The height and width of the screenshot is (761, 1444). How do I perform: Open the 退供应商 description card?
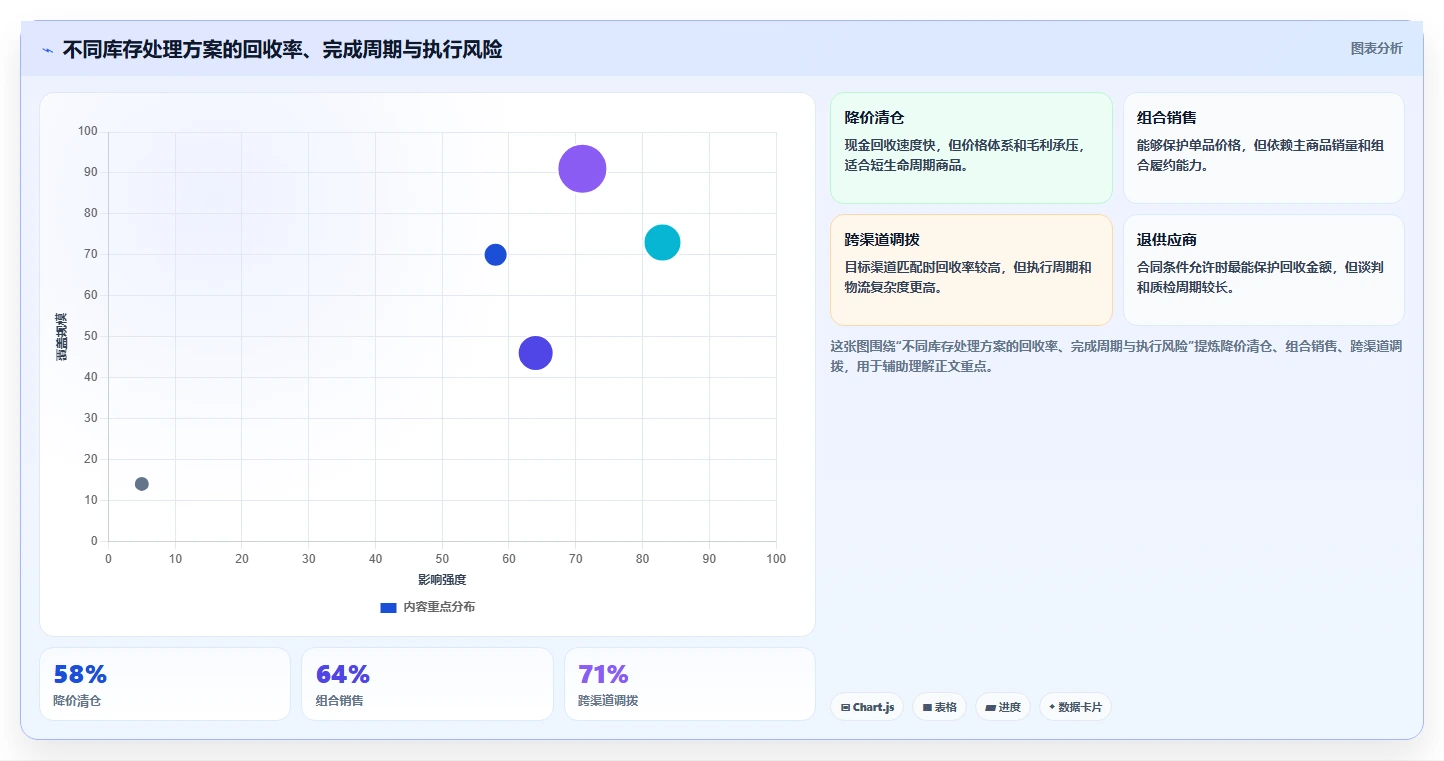pos(1263,270)
